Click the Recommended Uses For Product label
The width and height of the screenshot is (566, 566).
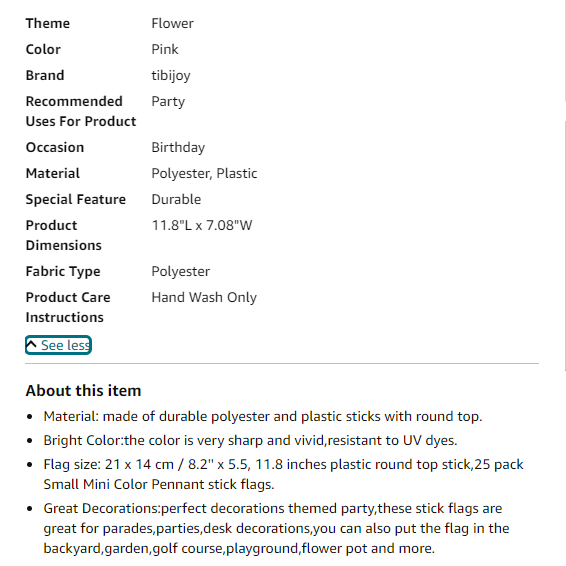(x=81, y=111)
